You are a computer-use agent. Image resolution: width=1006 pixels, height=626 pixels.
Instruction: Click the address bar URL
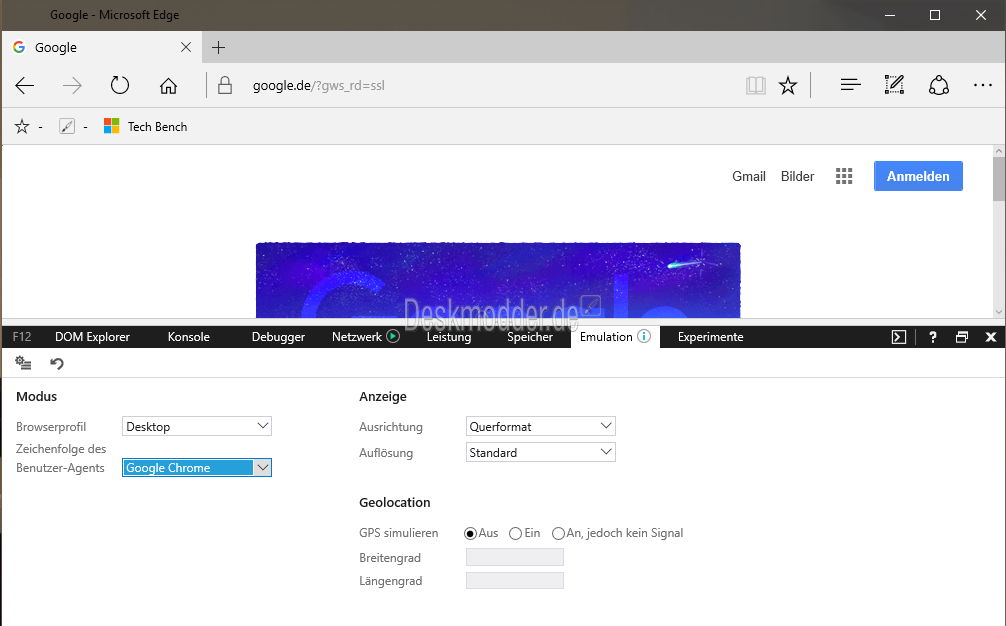coord(318,85)
